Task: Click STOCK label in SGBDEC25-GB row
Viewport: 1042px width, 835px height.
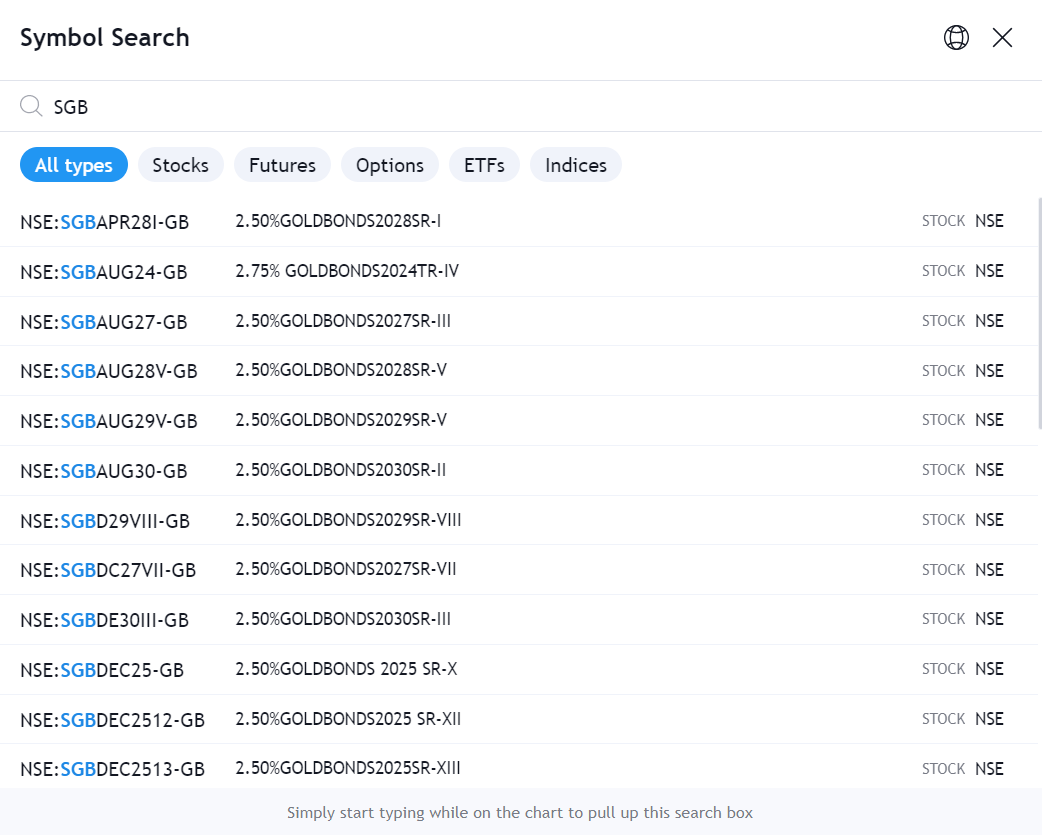Action: click(x=943, y=668)
